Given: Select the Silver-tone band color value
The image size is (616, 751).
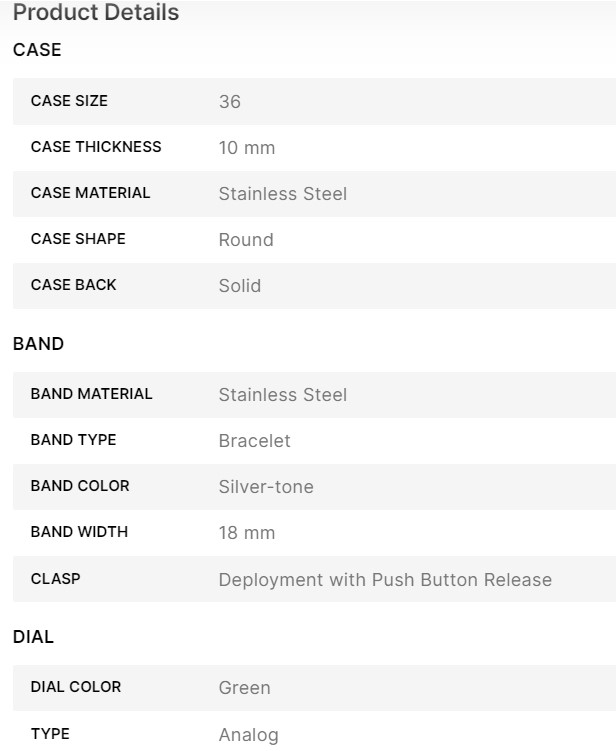Looking at the screenshot, I should coord(266,487).
